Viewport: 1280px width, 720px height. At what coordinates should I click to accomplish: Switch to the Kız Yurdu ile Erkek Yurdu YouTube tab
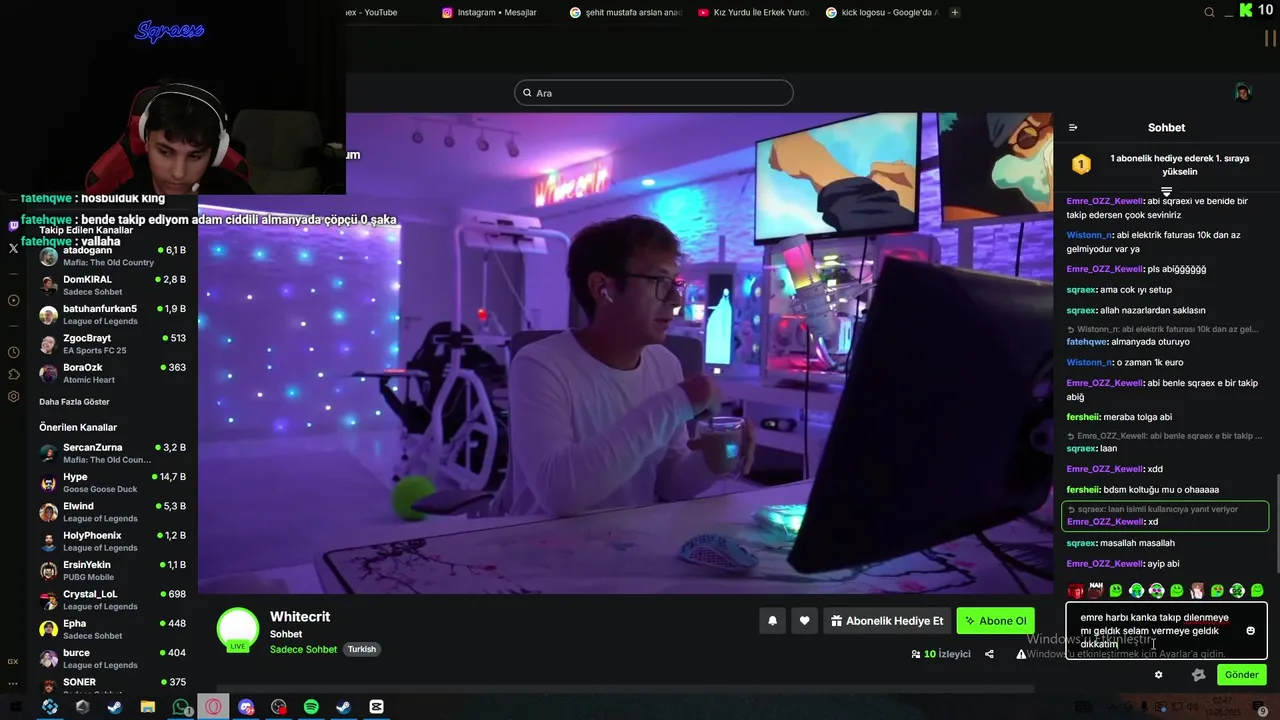point(754,12)
